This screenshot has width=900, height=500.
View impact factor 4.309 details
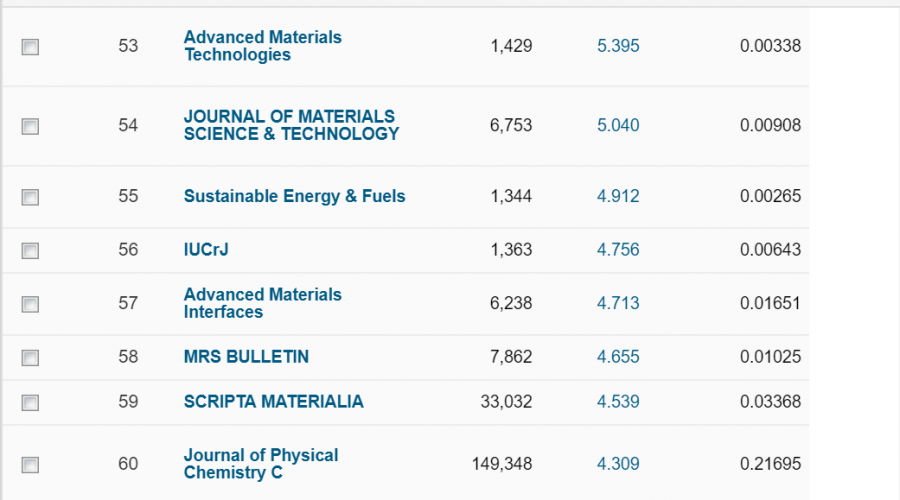coord(618,464)
